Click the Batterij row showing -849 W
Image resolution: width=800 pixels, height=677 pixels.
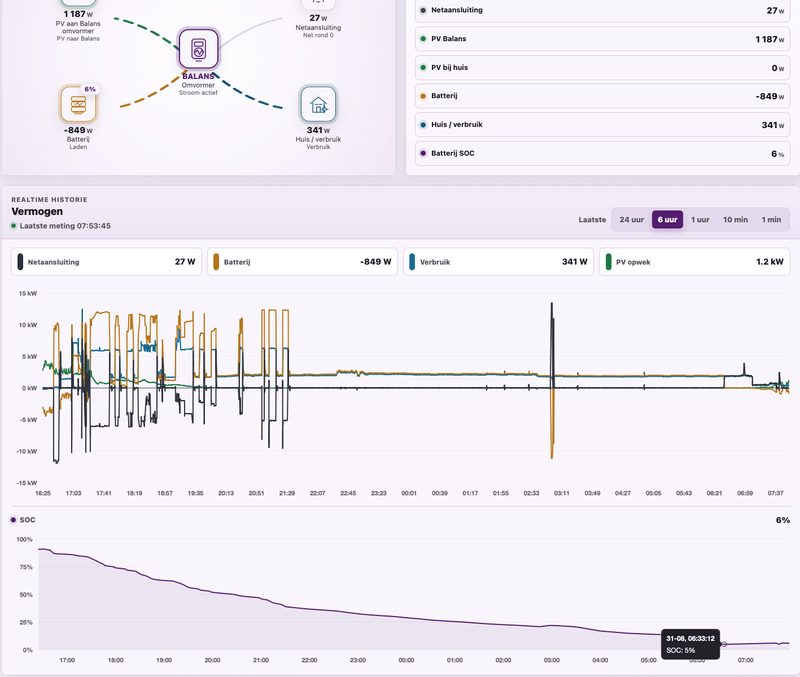(x=603, y=96)
